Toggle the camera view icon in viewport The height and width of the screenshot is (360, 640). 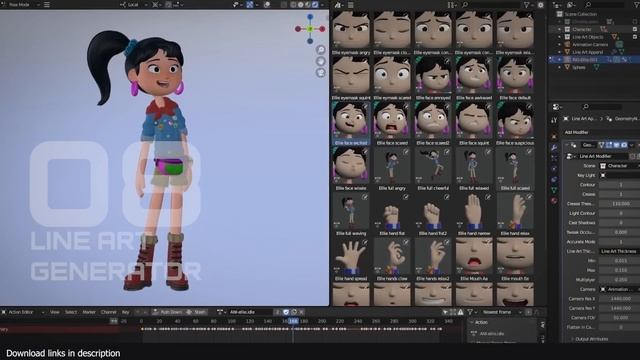tap(321, 73)
